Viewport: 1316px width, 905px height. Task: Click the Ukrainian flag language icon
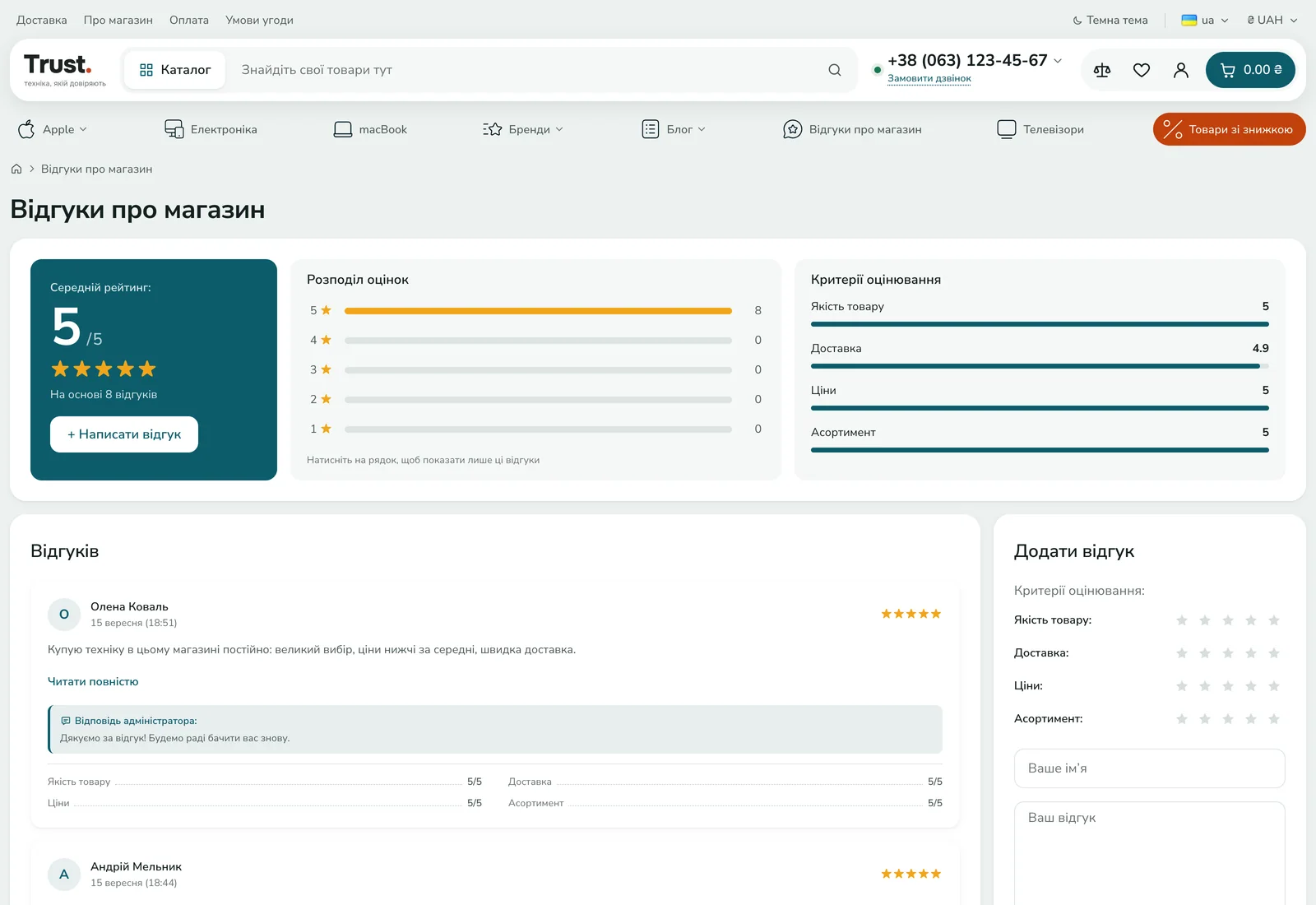[1189, 20]
